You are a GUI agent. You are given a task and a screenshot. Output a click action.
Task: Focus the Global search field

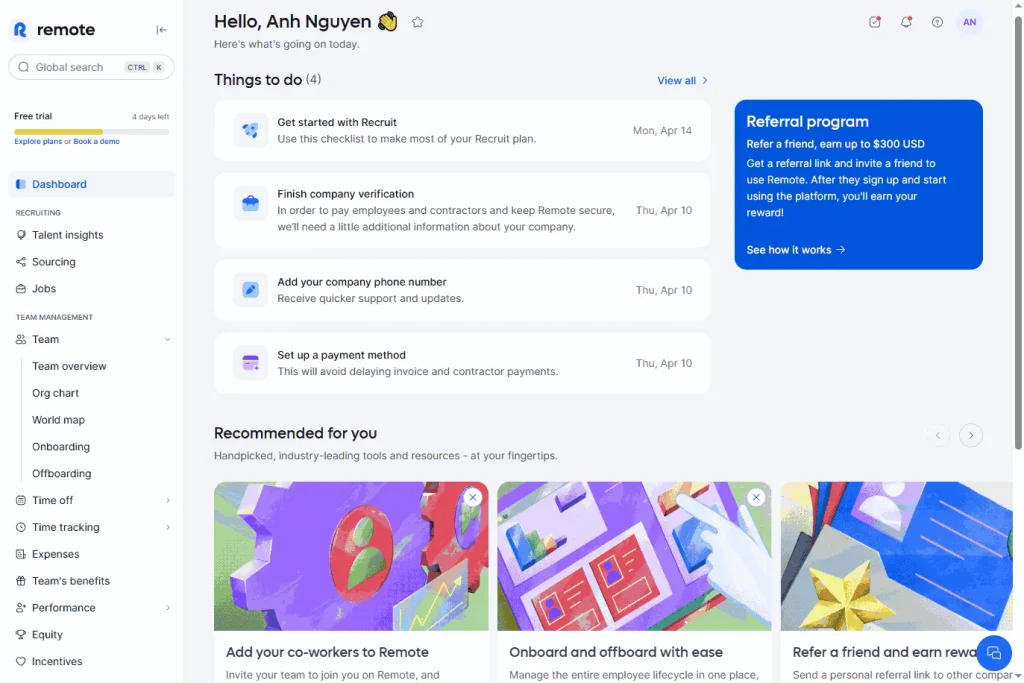coord(91,67)
